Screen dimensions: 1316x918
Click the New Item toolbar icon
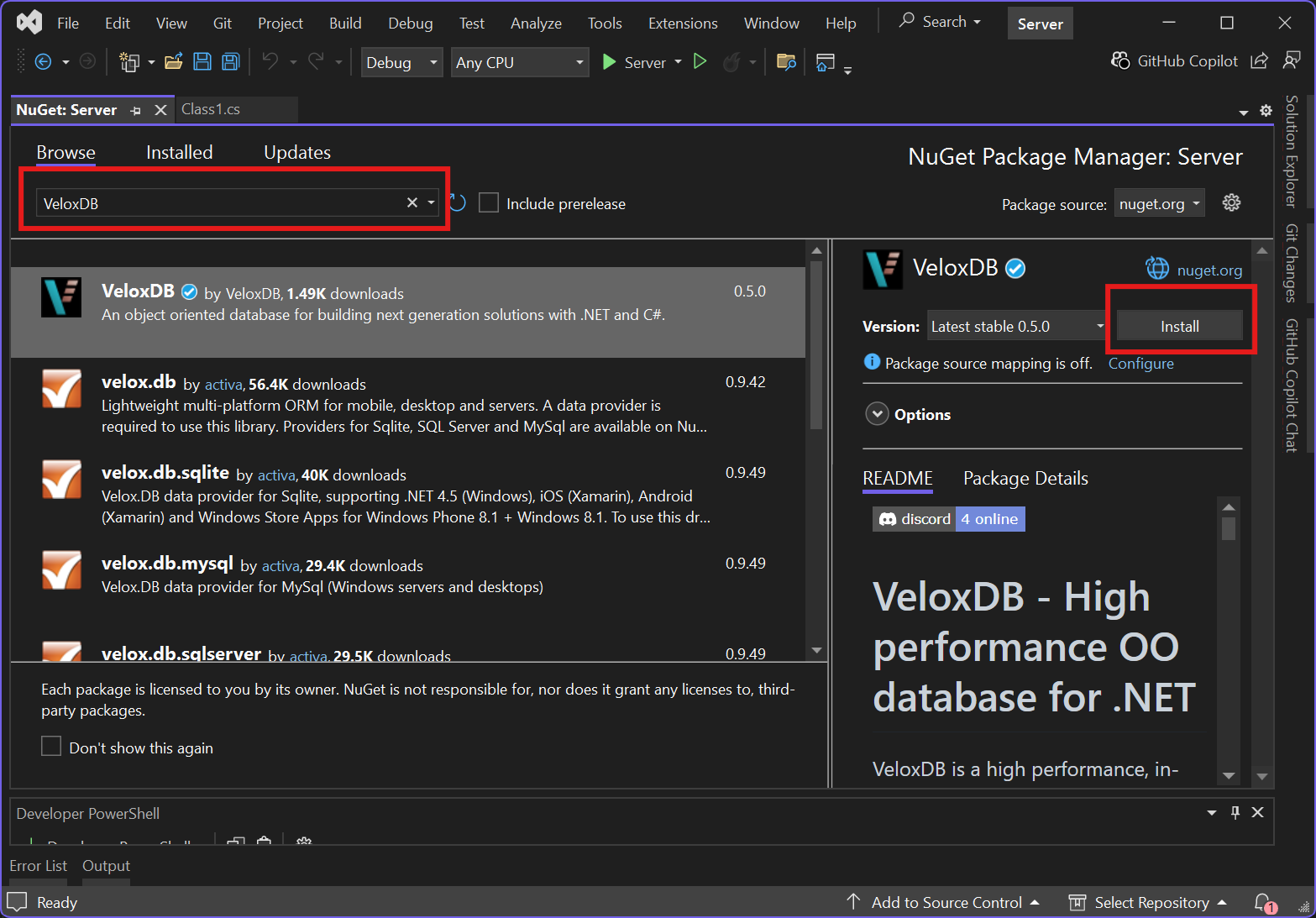(x=128, y=61)
